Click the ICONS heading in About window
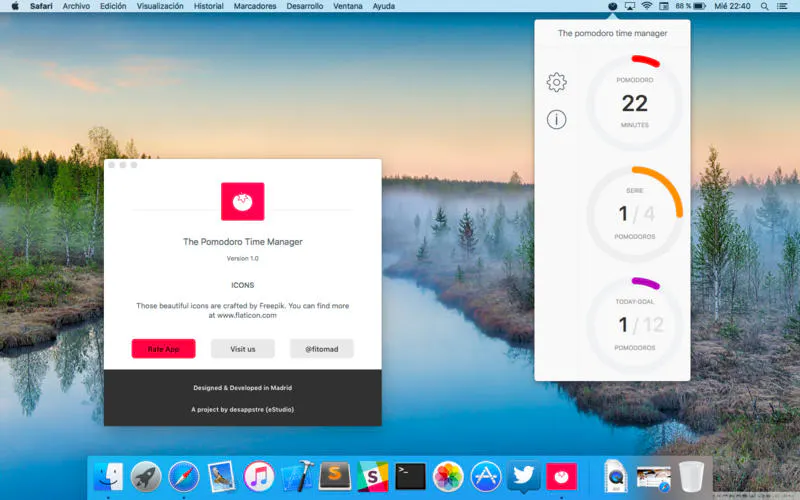 click(x=242, y=285)
